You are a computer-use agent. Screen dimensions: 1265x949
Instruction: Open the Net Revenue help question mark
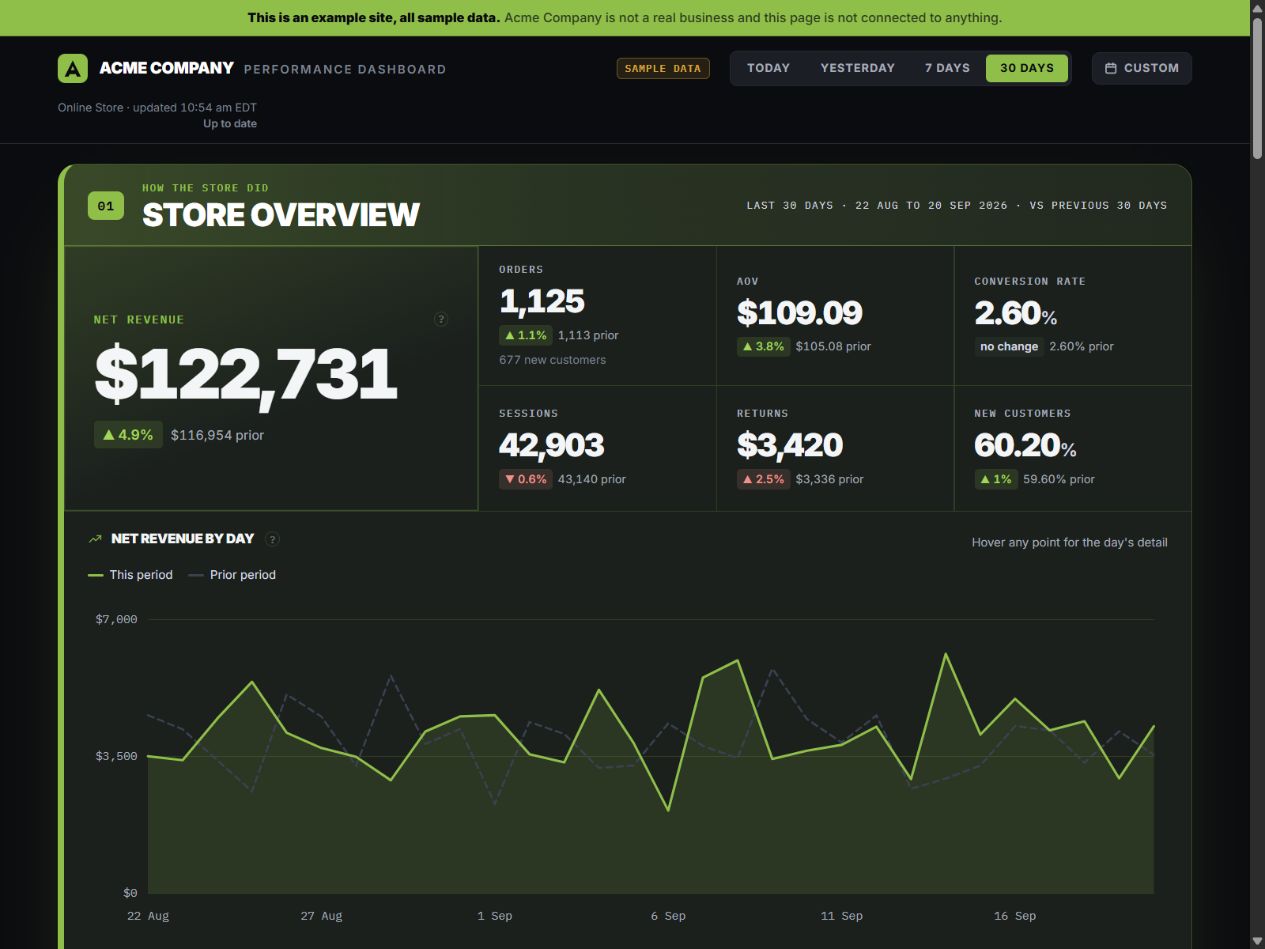(441, 319)
